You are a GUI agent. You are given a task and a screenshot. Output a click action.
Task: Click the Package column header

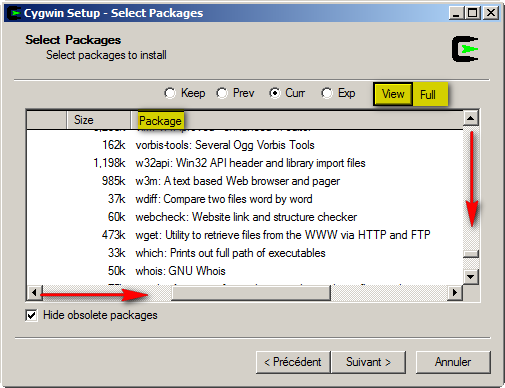tap(160, 120)
